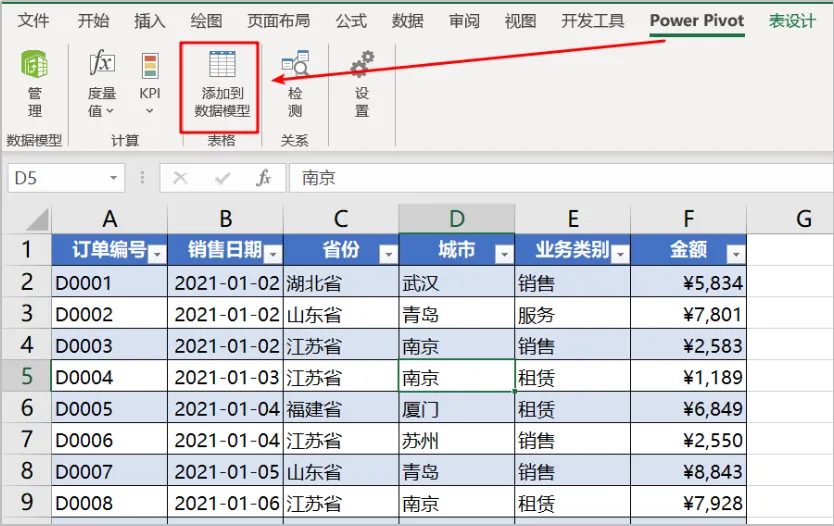Open the 城市 filter dropdown
Screen dimensions: 834x526
(504, 255)
